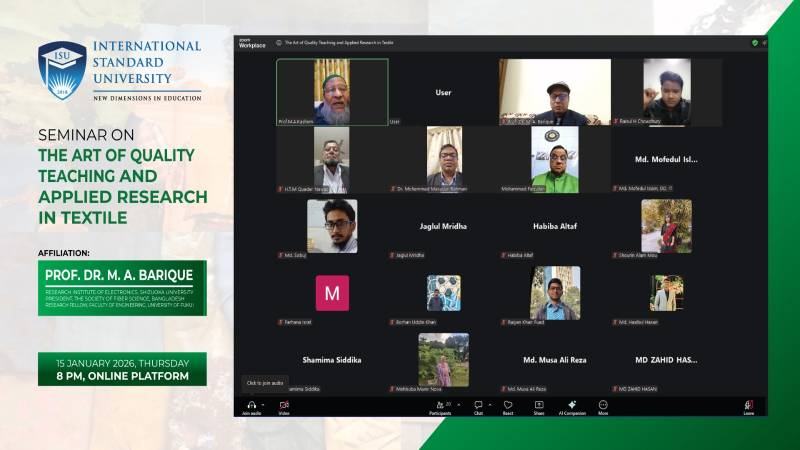
Task: Click the meeting info icon beside the title
Action: [x=279, y=43]
